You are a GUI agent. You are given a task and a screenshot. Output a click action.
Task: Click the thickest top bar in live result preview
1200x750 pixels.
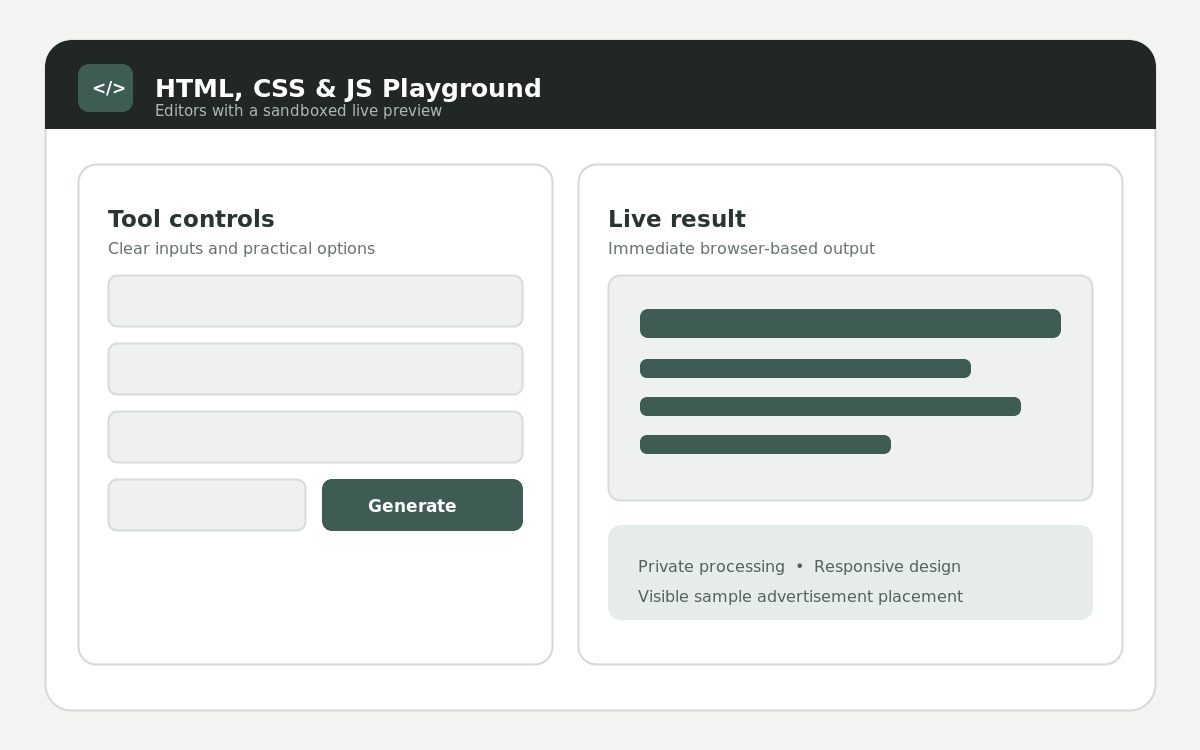tap(850, 323)
